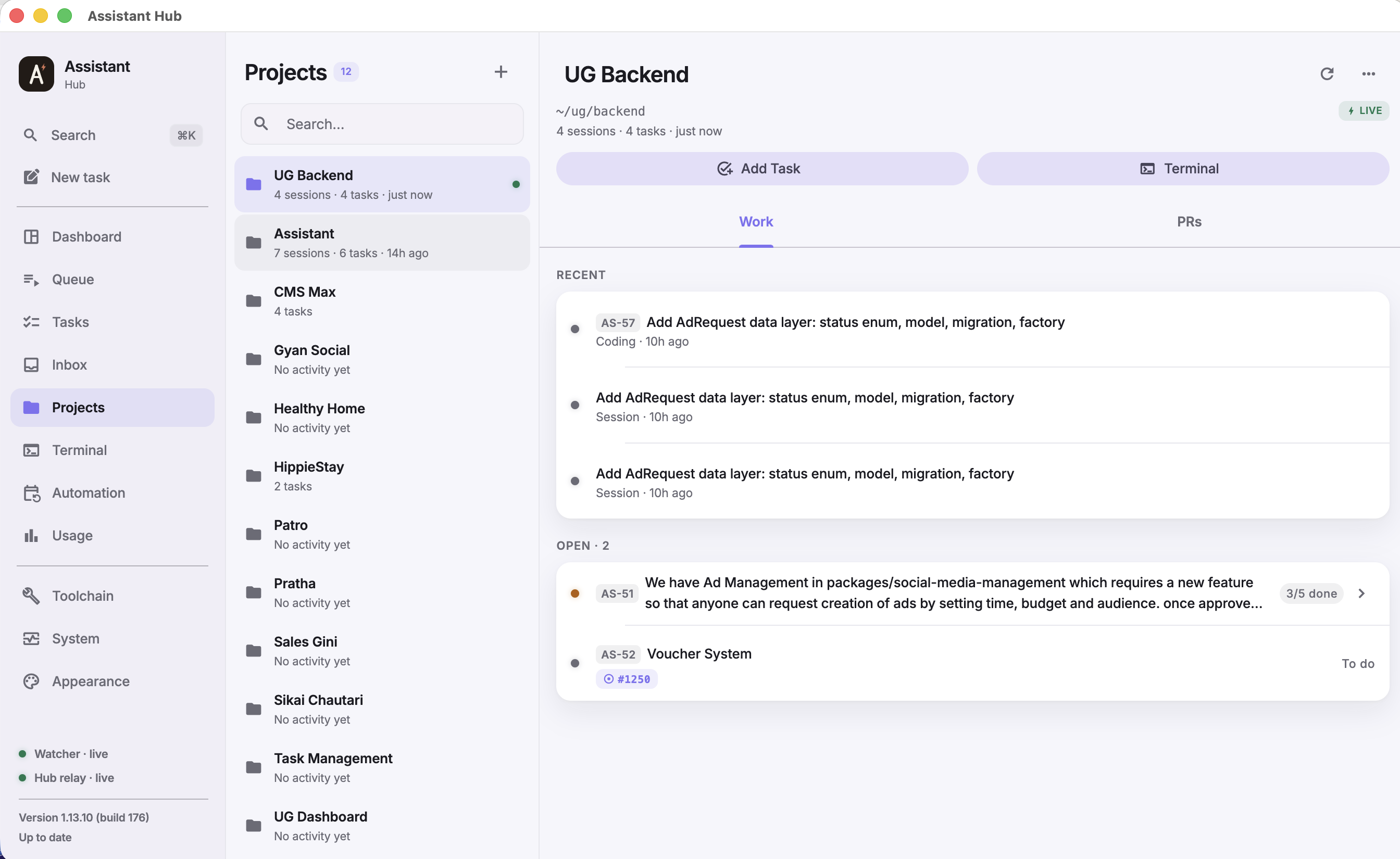Expand the AS-51 task chevron
Viewport: 1400px width, 859px height.
[x=1362, y=593]
